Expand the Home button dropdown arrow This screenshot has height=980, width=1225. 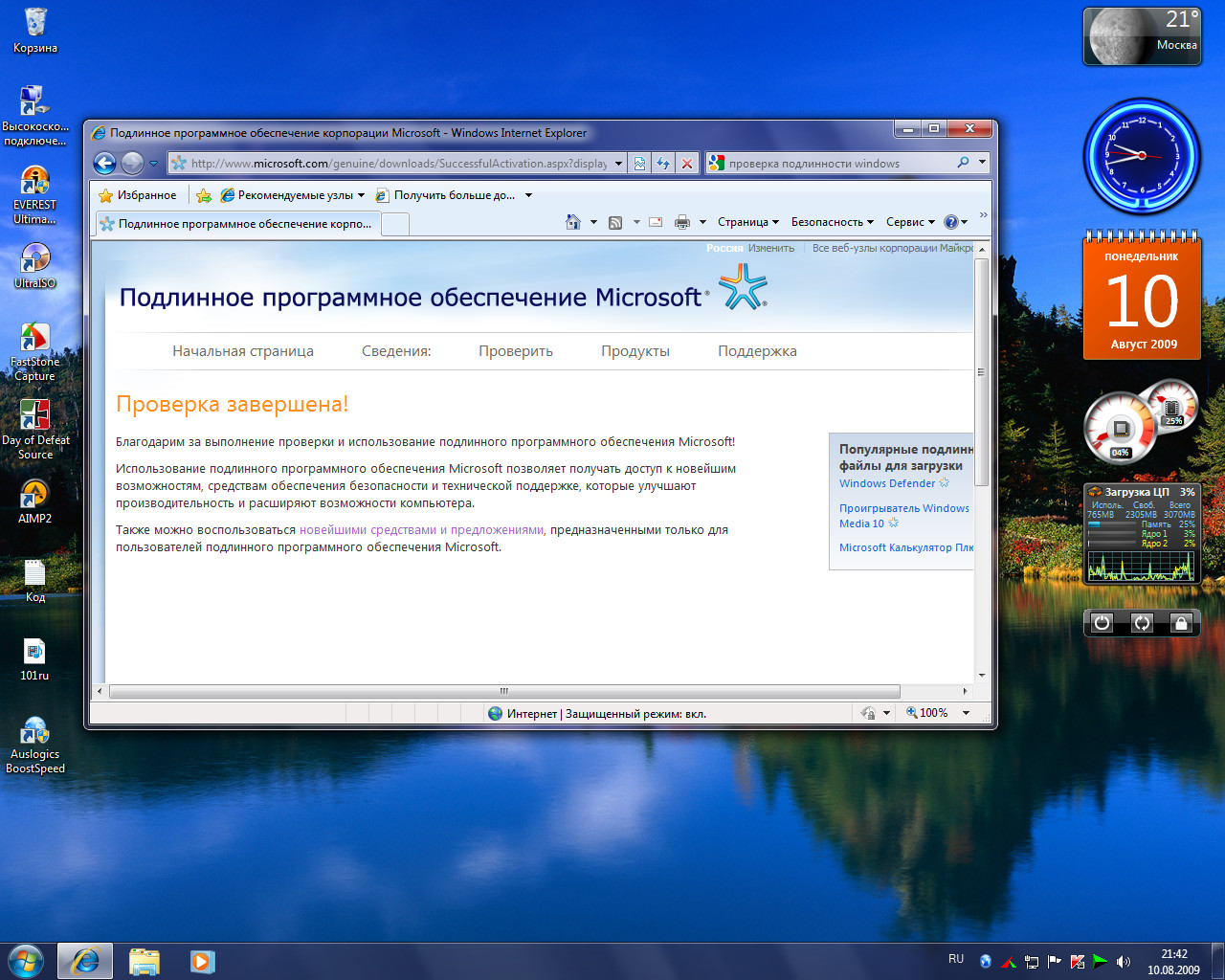point(593,222)
